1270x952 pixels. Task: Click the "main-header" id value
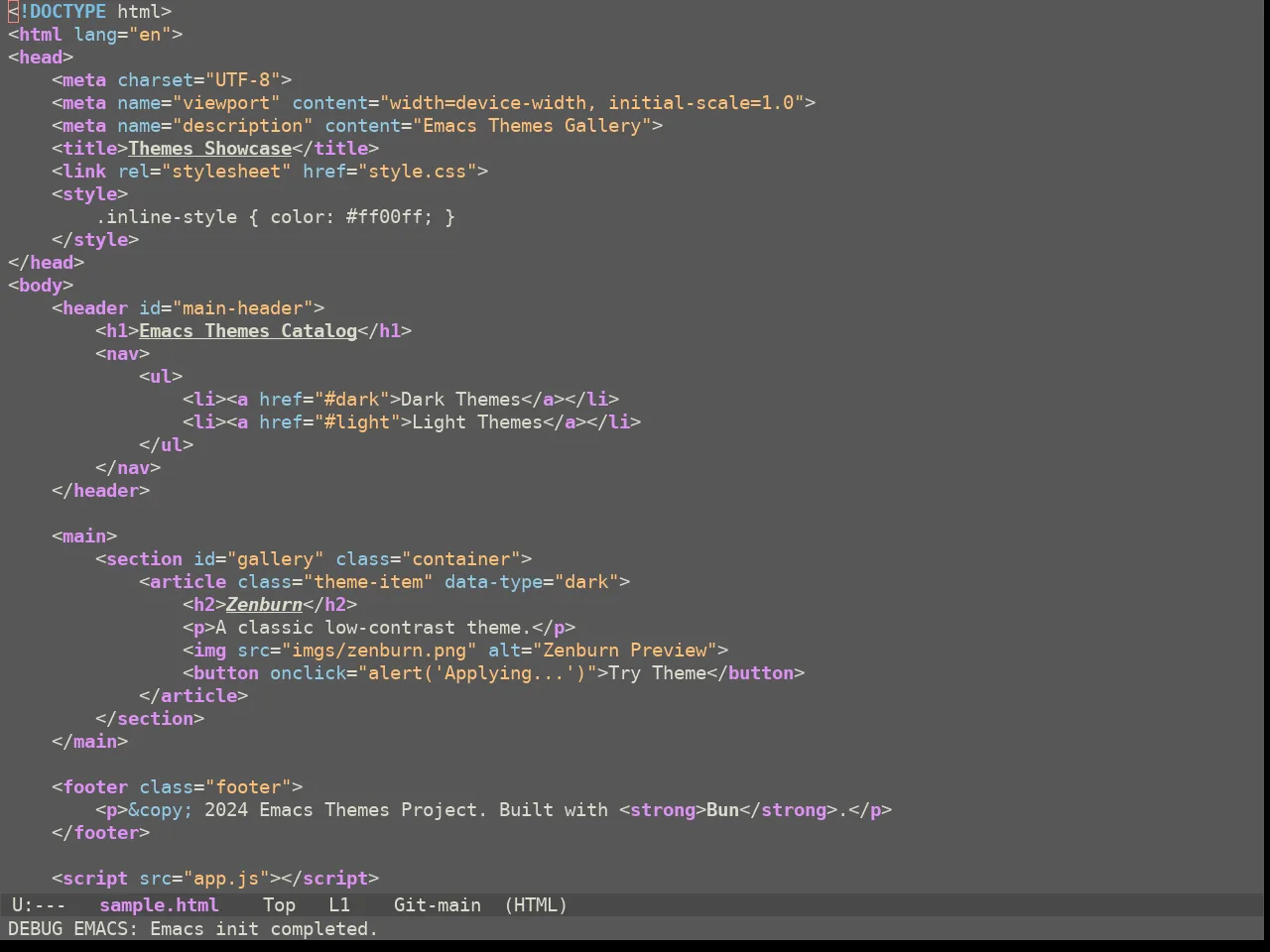point(243,308)
